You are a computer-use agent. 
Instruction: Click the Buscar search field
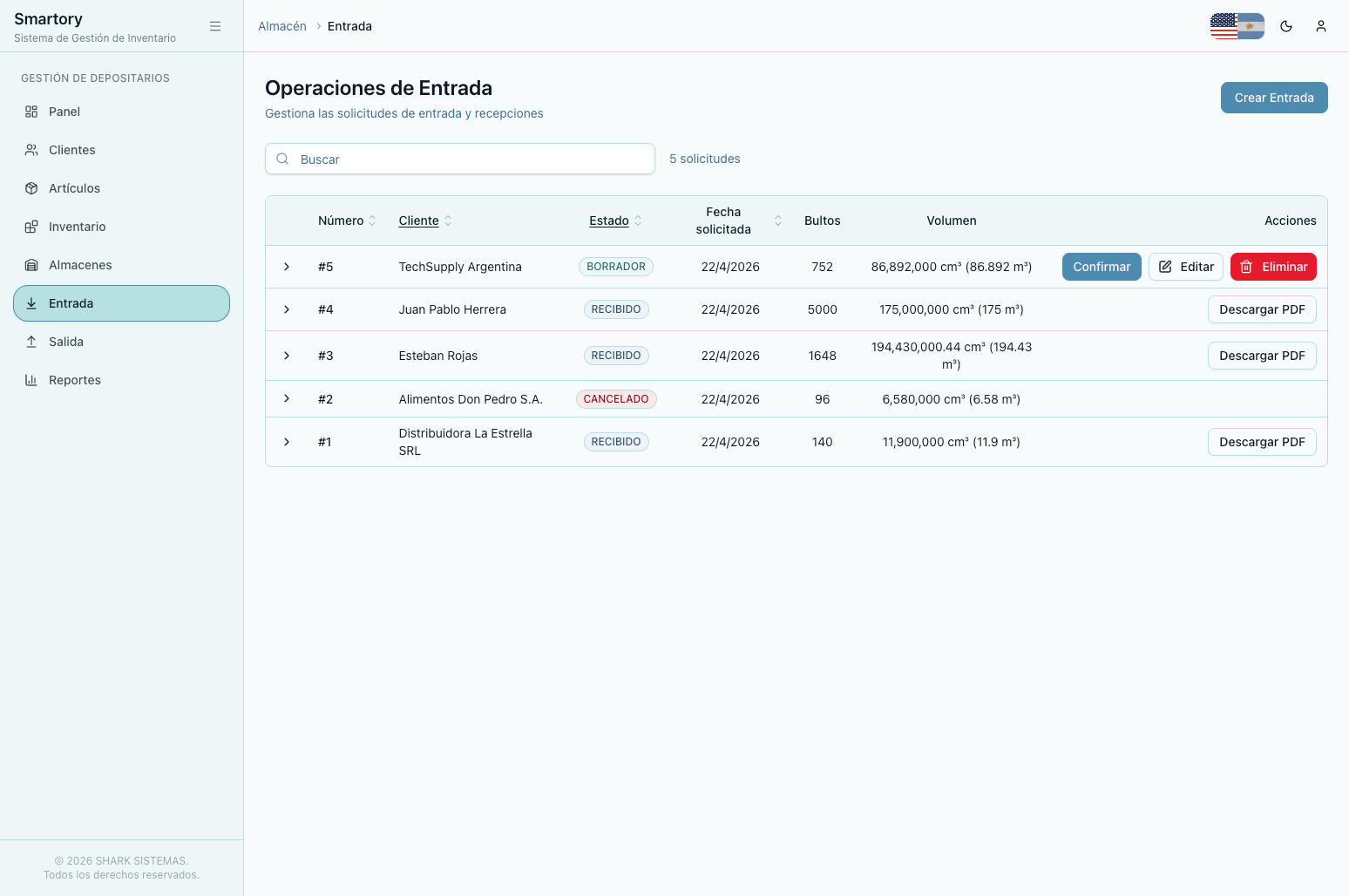pos(460,159)
